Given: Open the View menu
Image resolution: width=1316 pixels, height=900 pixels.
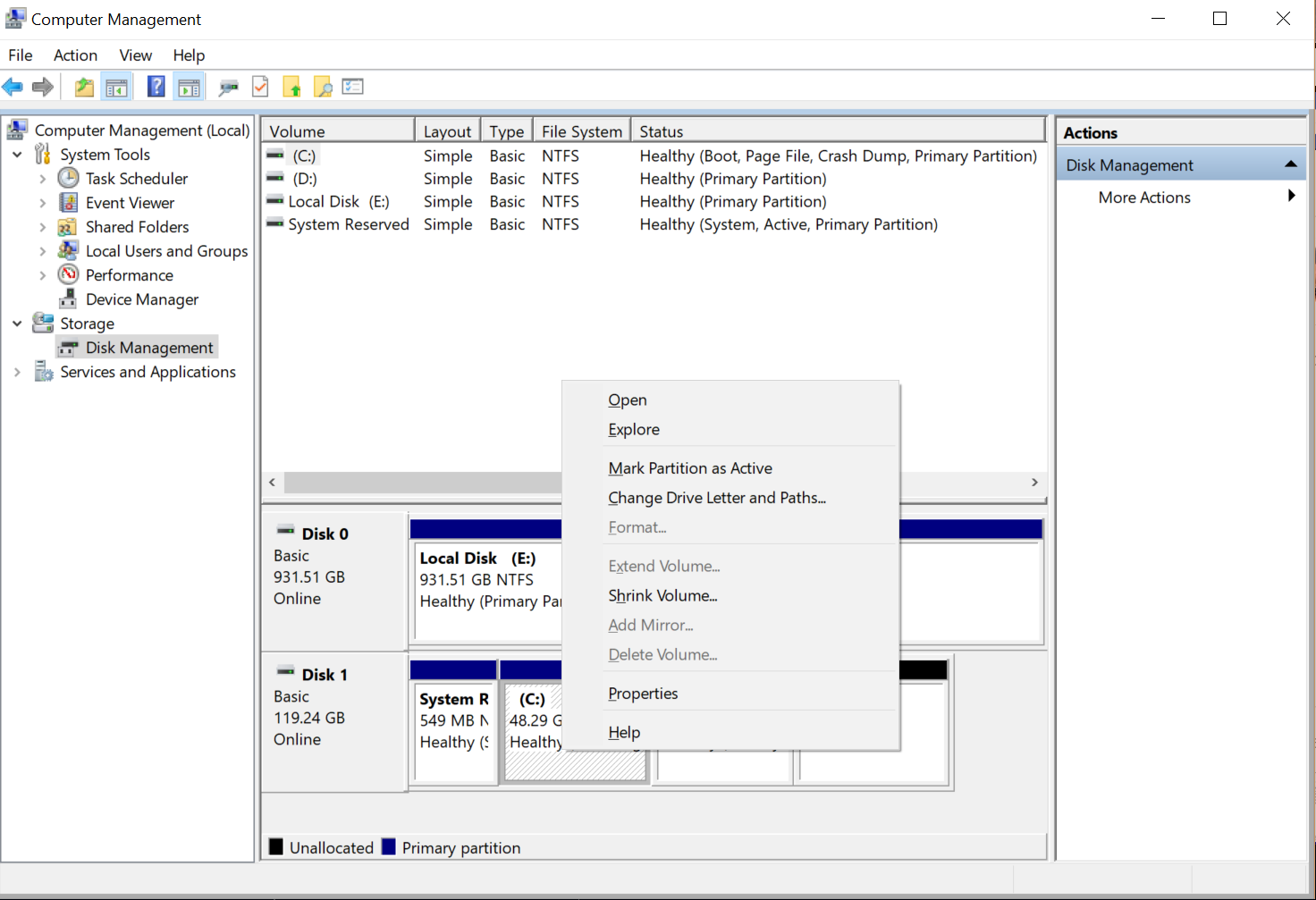Looking at the screenshot, I should pos(136,55).
